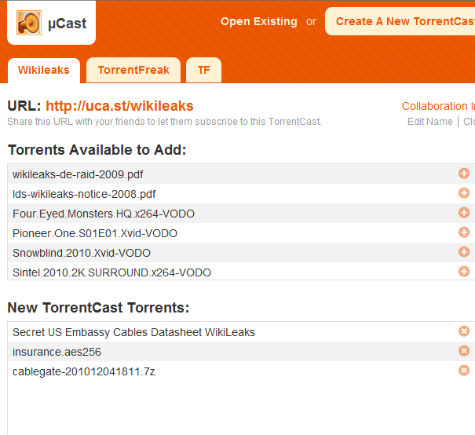The height and width of the screenshot is (435, 475).
Task: Remove insurance.aes256 from the TorrentCast
Action: pyautogui.click(x=464, y=351)
